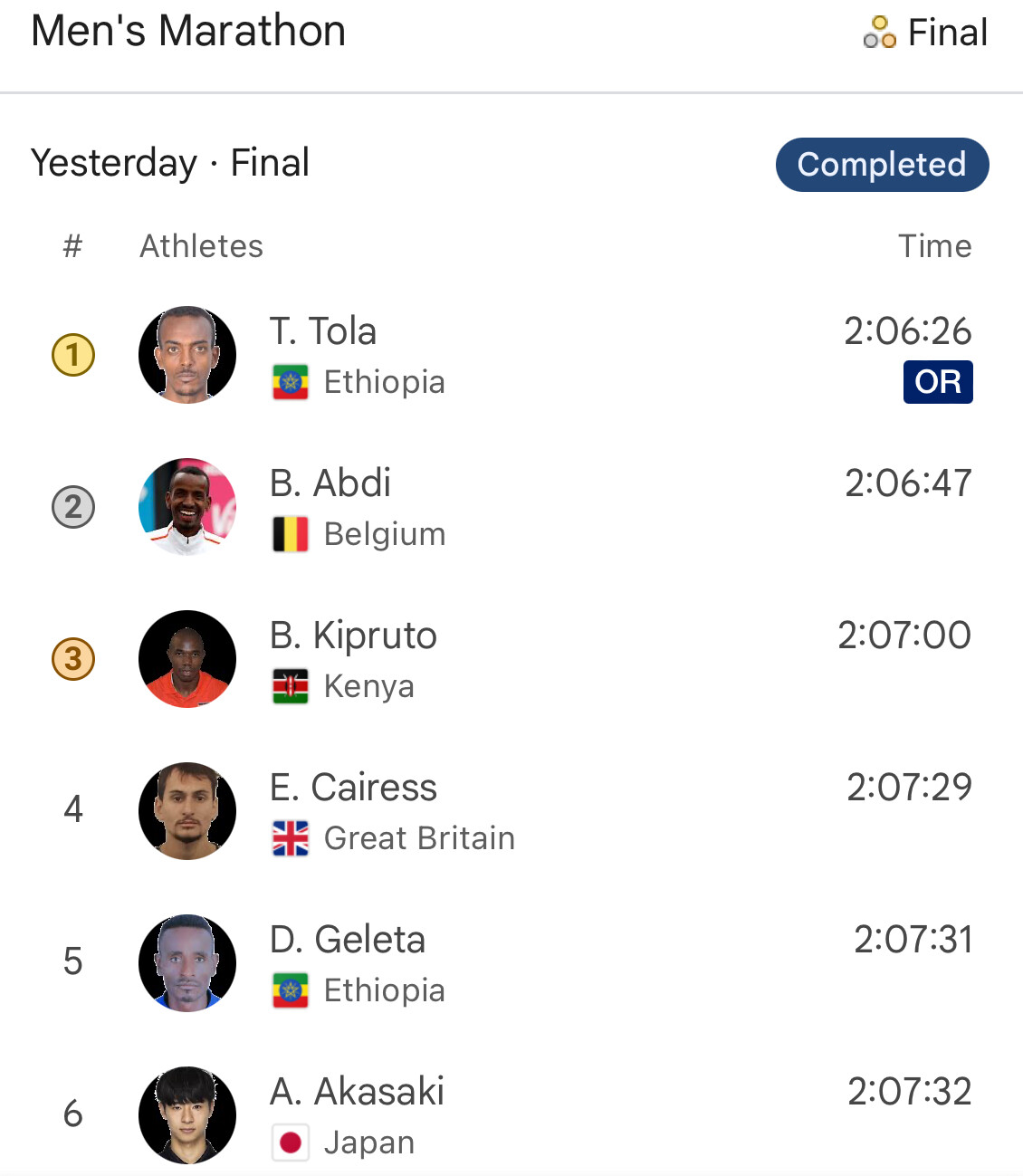This screenshot has width=1023, height=1176.
Task: Click the Ethiopia flag under T. Tola
Action: coord(290,382)
